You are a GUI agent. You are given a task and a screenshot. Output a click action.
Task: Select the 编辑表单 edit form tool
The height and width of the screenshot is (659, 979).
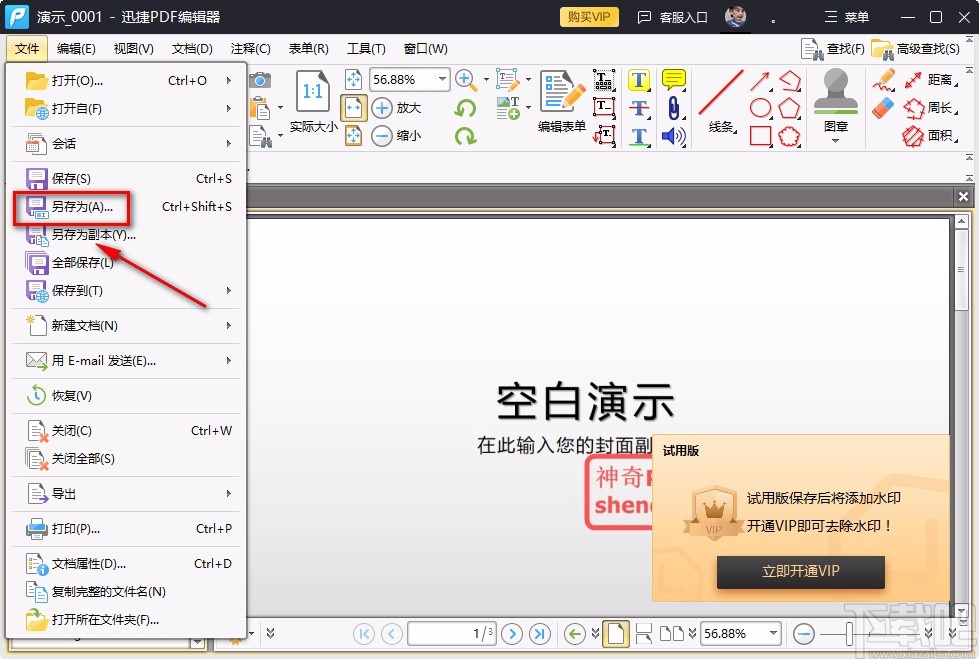561,95
